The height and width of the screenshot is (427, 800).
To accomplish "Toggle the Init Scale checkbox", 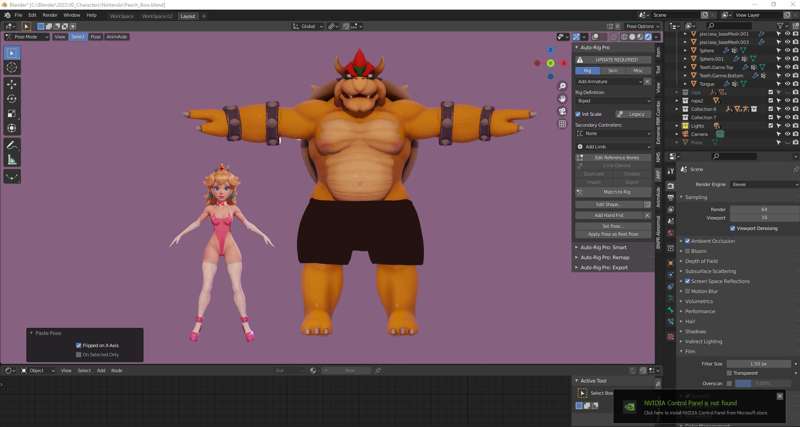I will (x=578, y=114).
